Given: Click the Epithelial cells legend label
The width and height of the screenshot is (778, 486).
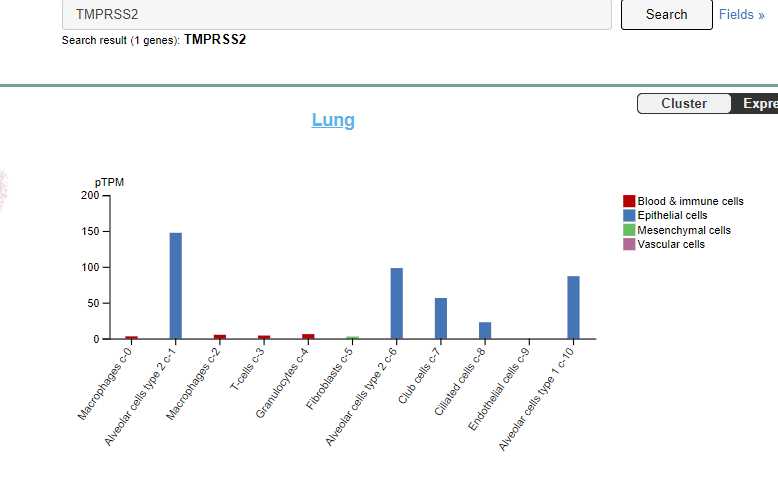Looking at the screenshot, I should pos(672,215).
